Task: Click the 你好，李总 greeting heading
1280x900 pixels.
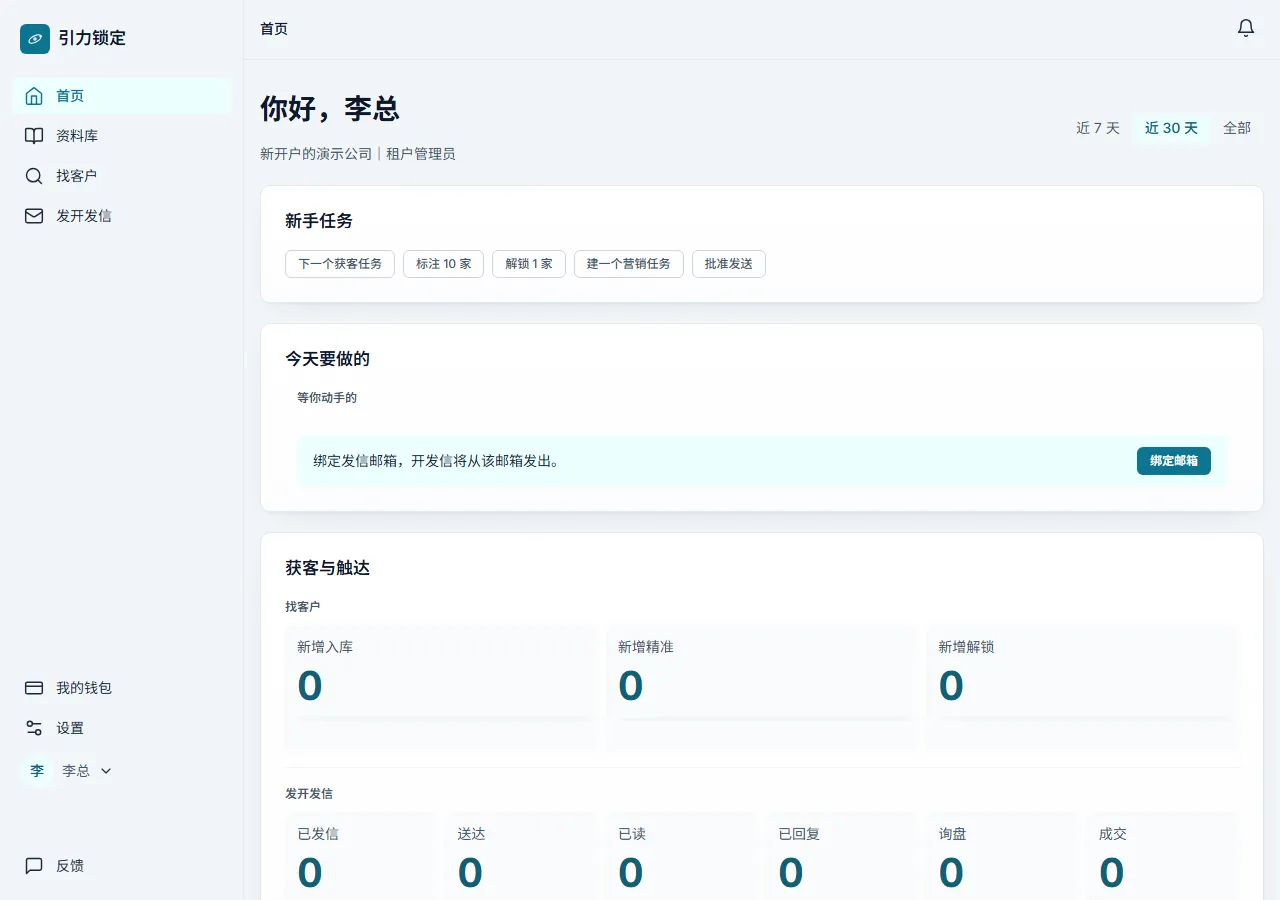Action: click(x=330, y=109)
